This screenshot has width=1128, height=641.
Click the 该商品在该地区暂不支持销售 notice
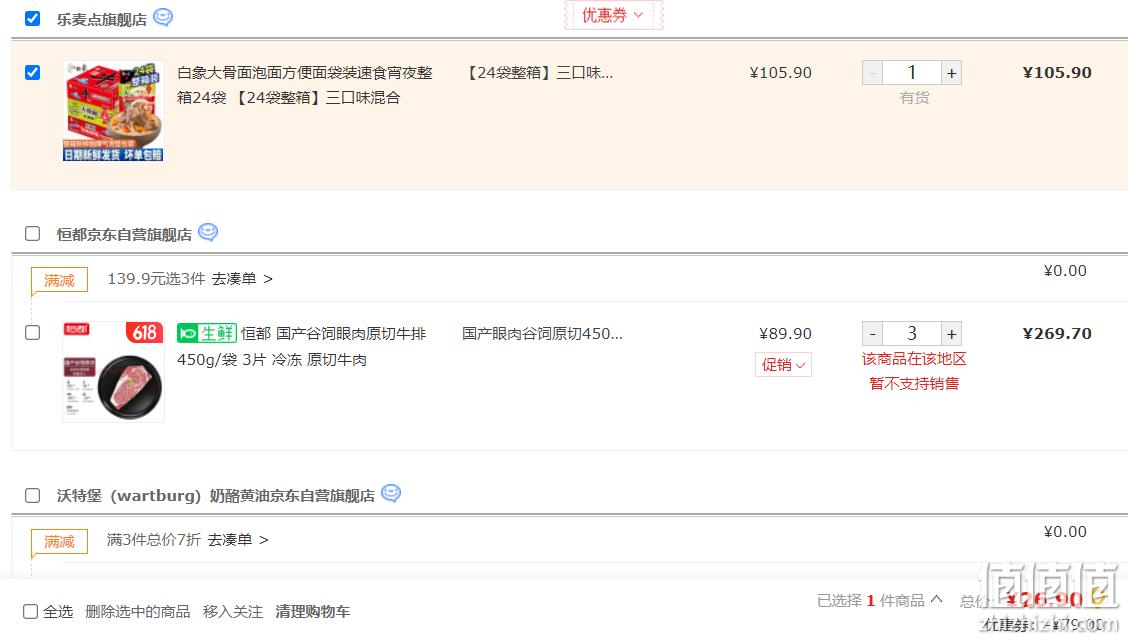(x=914, y=371)
